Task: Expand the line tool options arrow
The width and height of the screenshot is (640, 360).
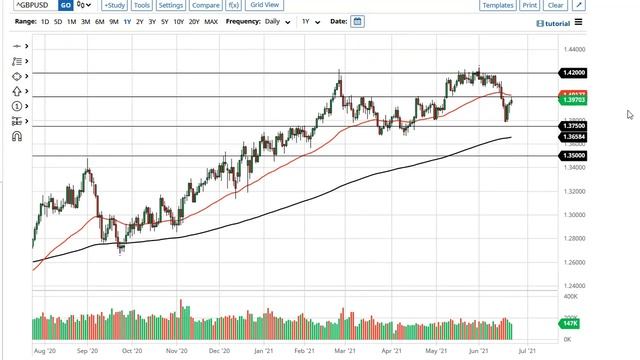Action: (x=27, y=46)
